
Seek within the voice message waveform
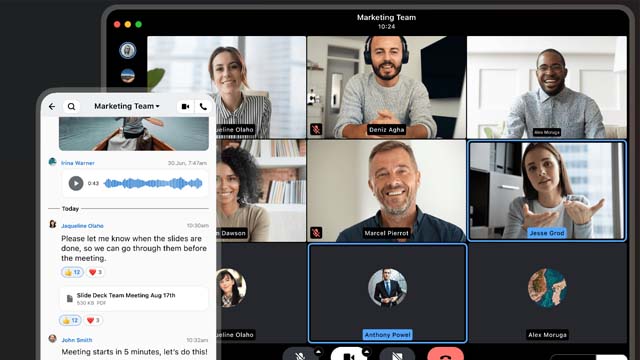153,183
